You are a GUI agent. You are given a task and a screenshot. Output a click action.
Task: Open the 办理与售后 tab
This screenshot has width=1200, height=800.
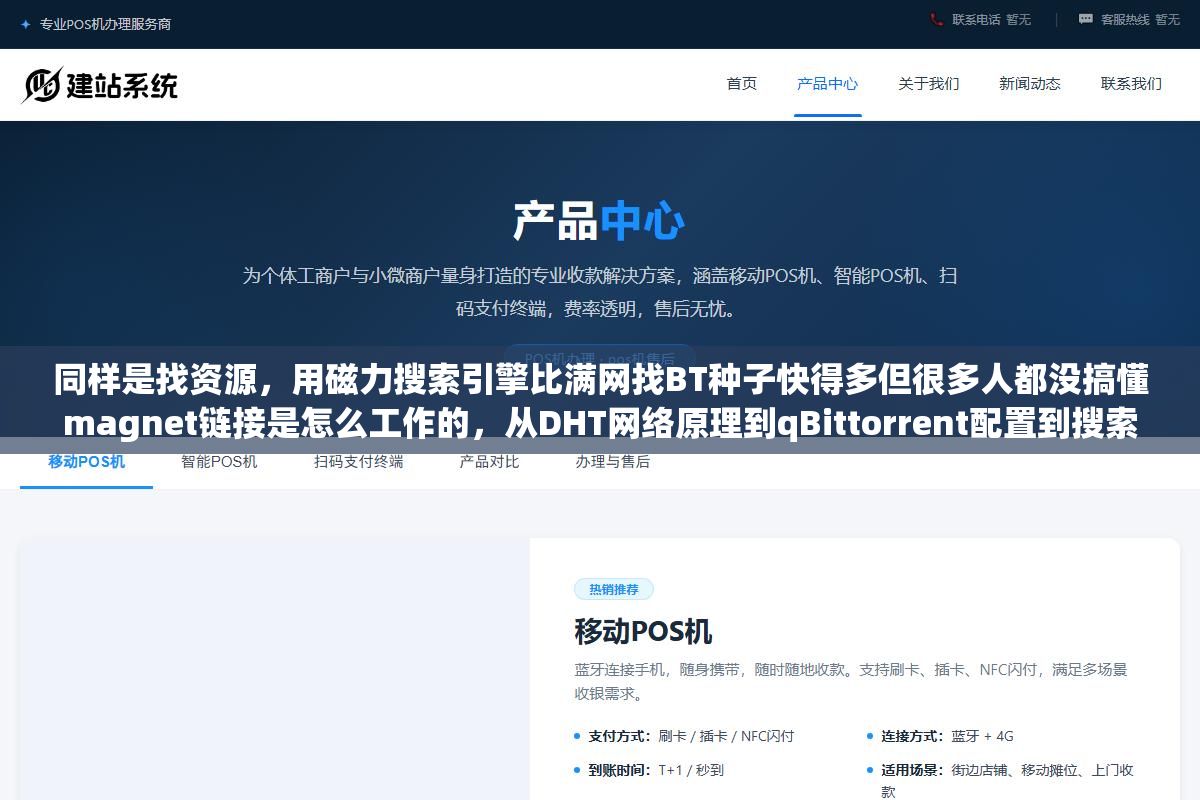point(613,462)
